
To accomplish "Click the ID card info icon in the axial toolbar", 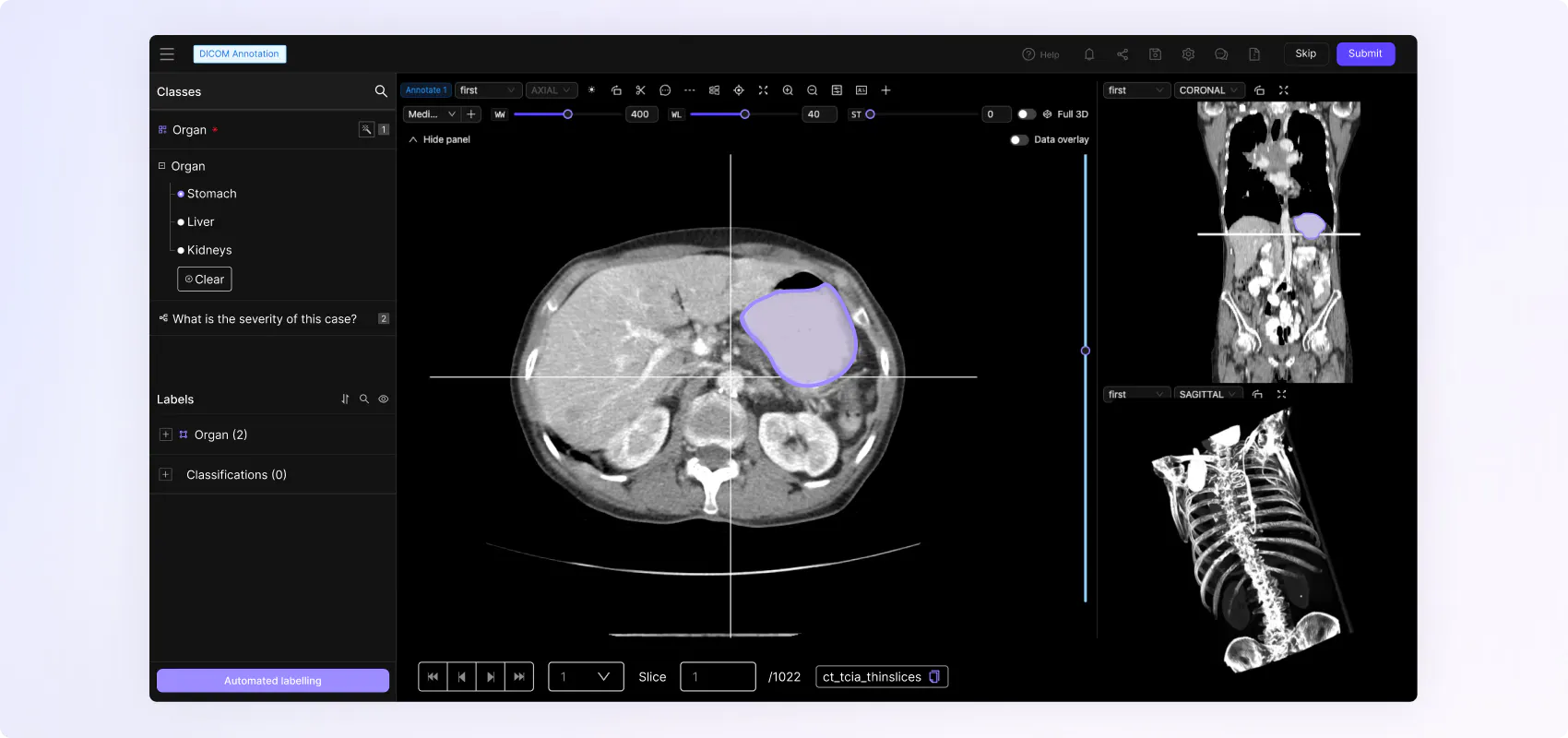I will pos(861,90).
